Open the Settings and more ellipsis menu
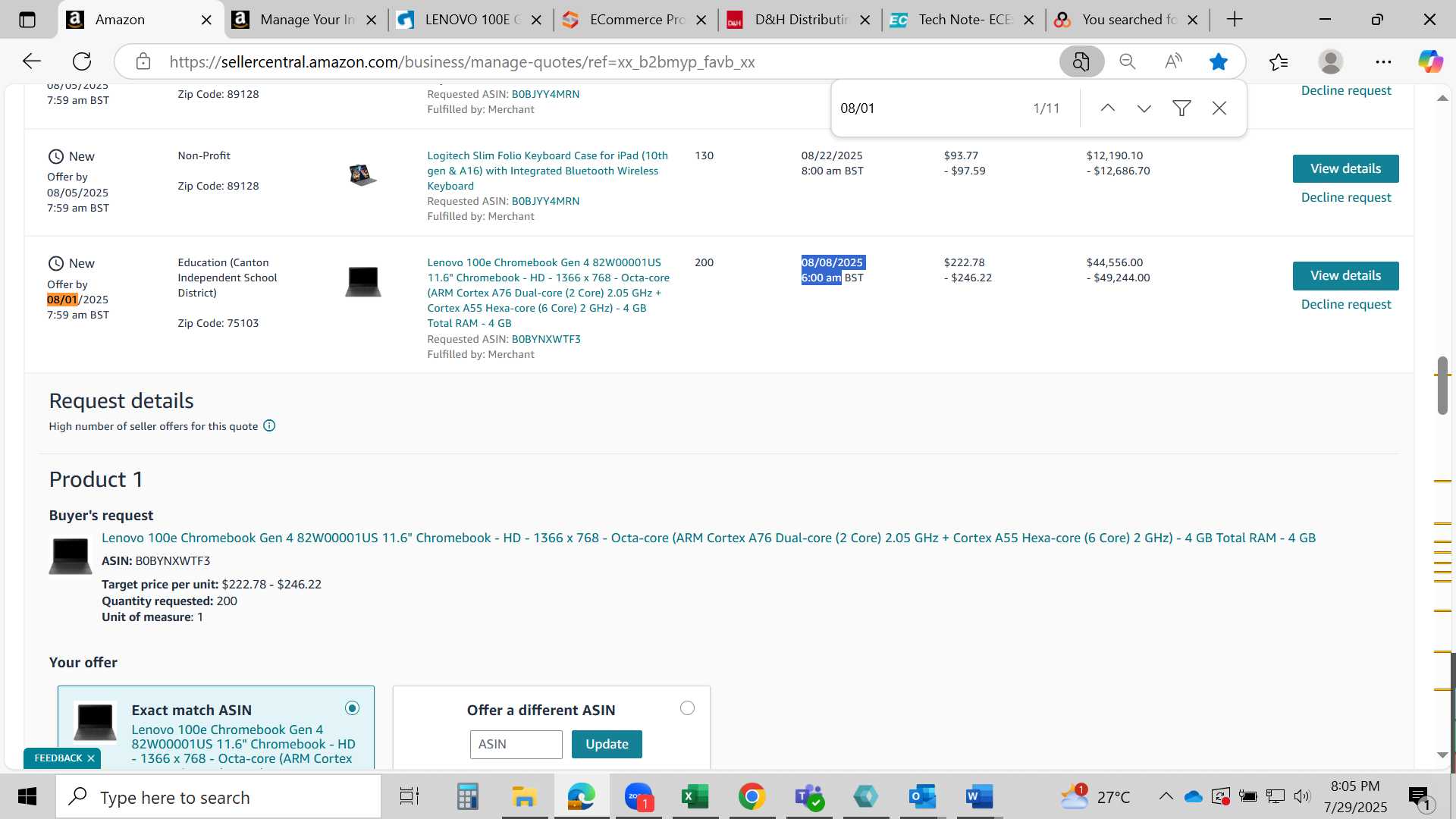This screenshot has width=1456, height=819. point(1383,61)
